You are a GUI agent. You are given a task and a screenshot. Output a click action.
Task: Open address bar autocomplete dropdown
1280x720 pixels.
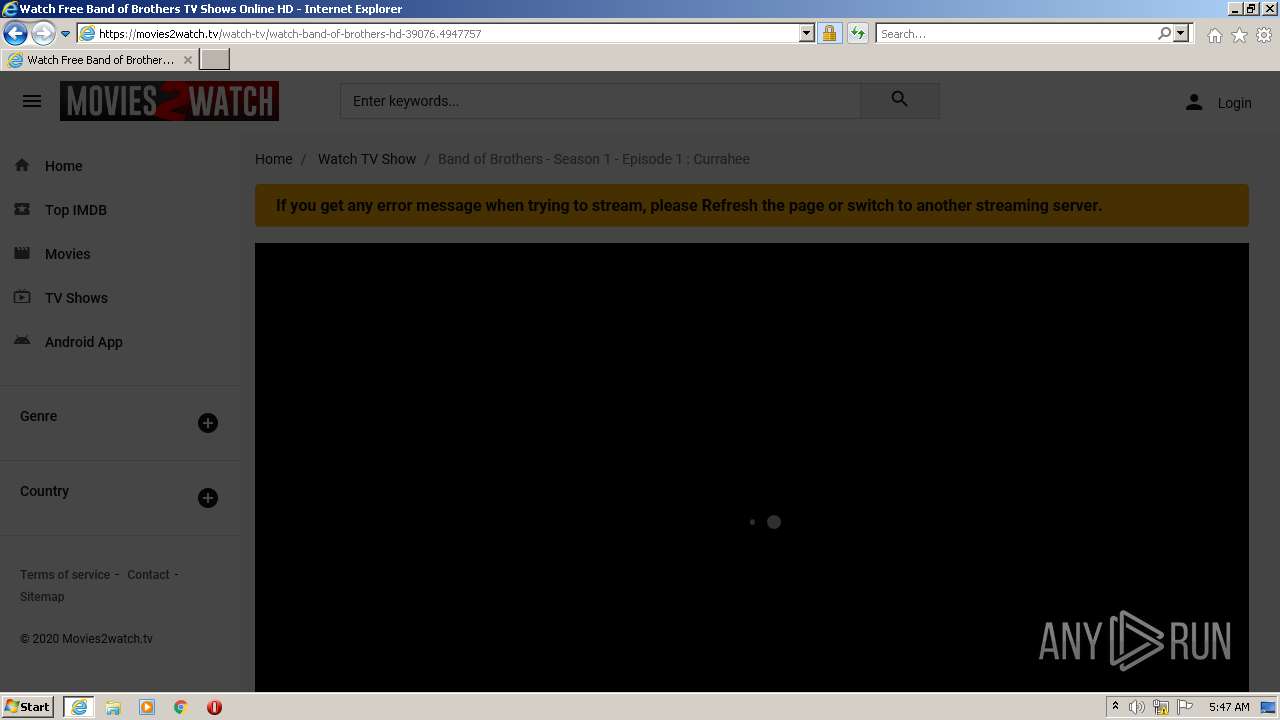pos(807,33)
